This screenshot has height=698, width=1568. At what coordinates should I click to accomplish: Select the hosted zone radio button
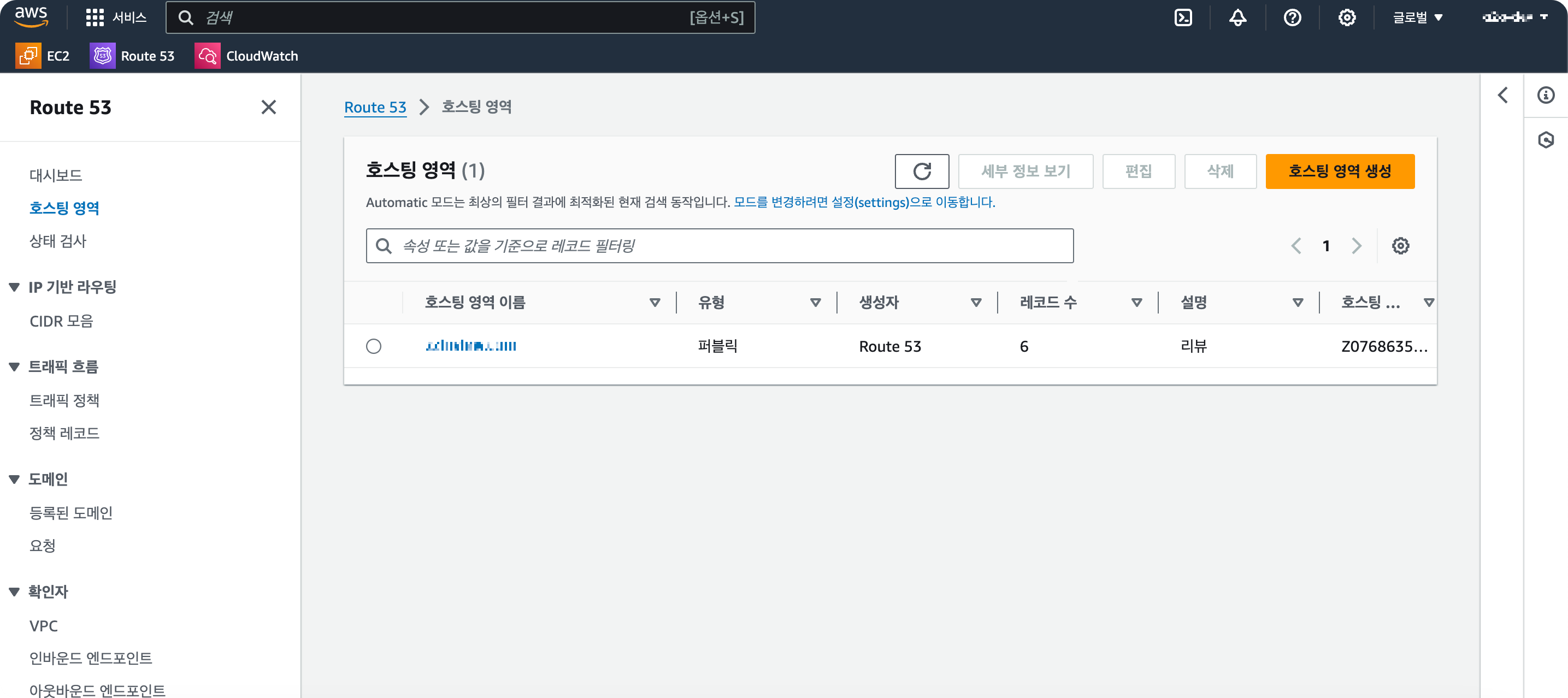(x=373, y=346)
